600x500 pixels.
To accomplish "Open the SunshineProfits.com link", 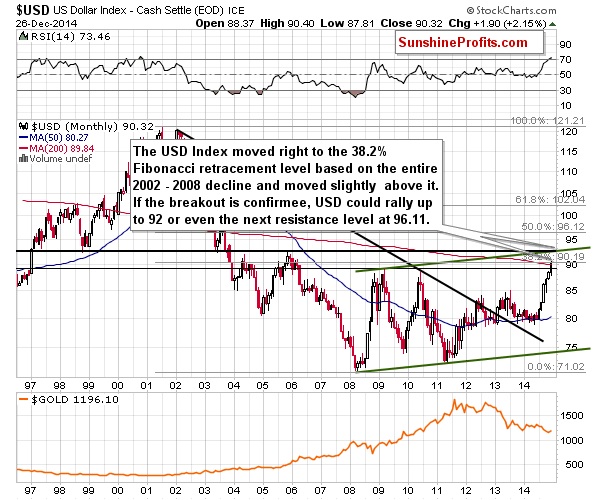I will pyautogui.click(x=463, y=42).
